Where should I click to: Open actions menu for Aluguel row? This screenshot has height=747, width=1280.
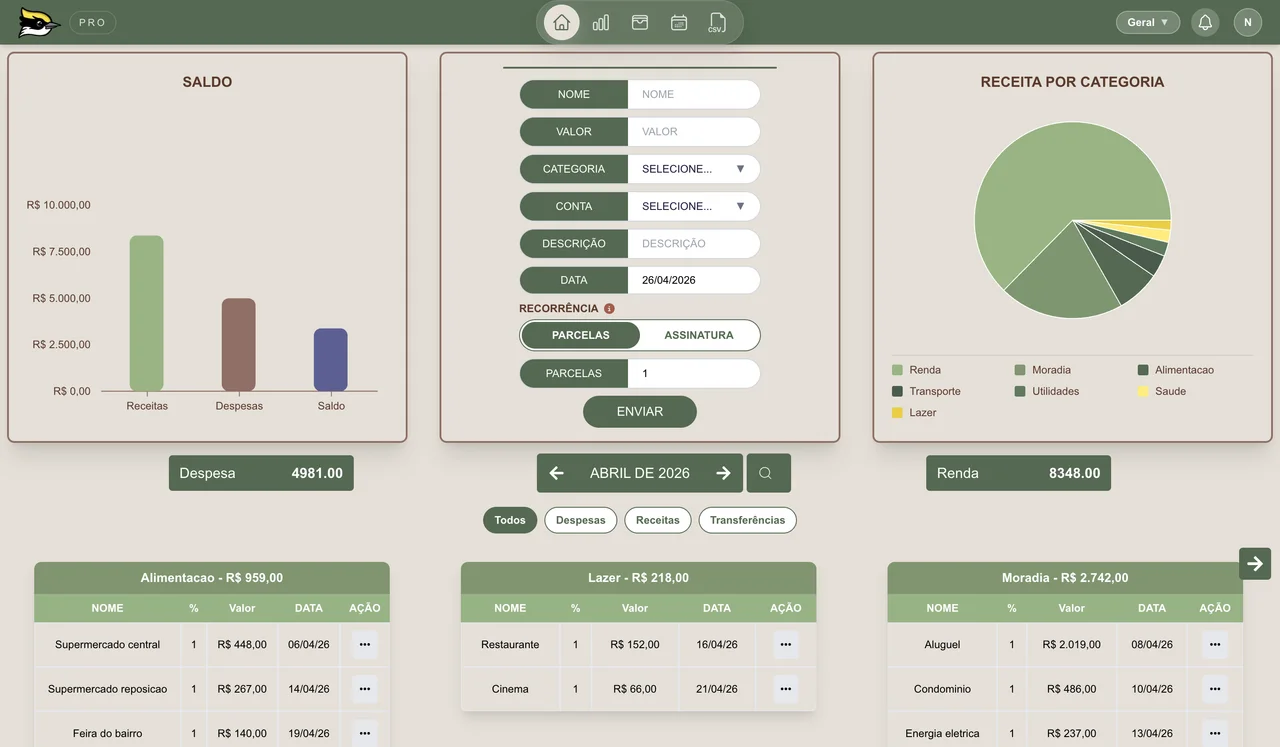click(1215, 645)
